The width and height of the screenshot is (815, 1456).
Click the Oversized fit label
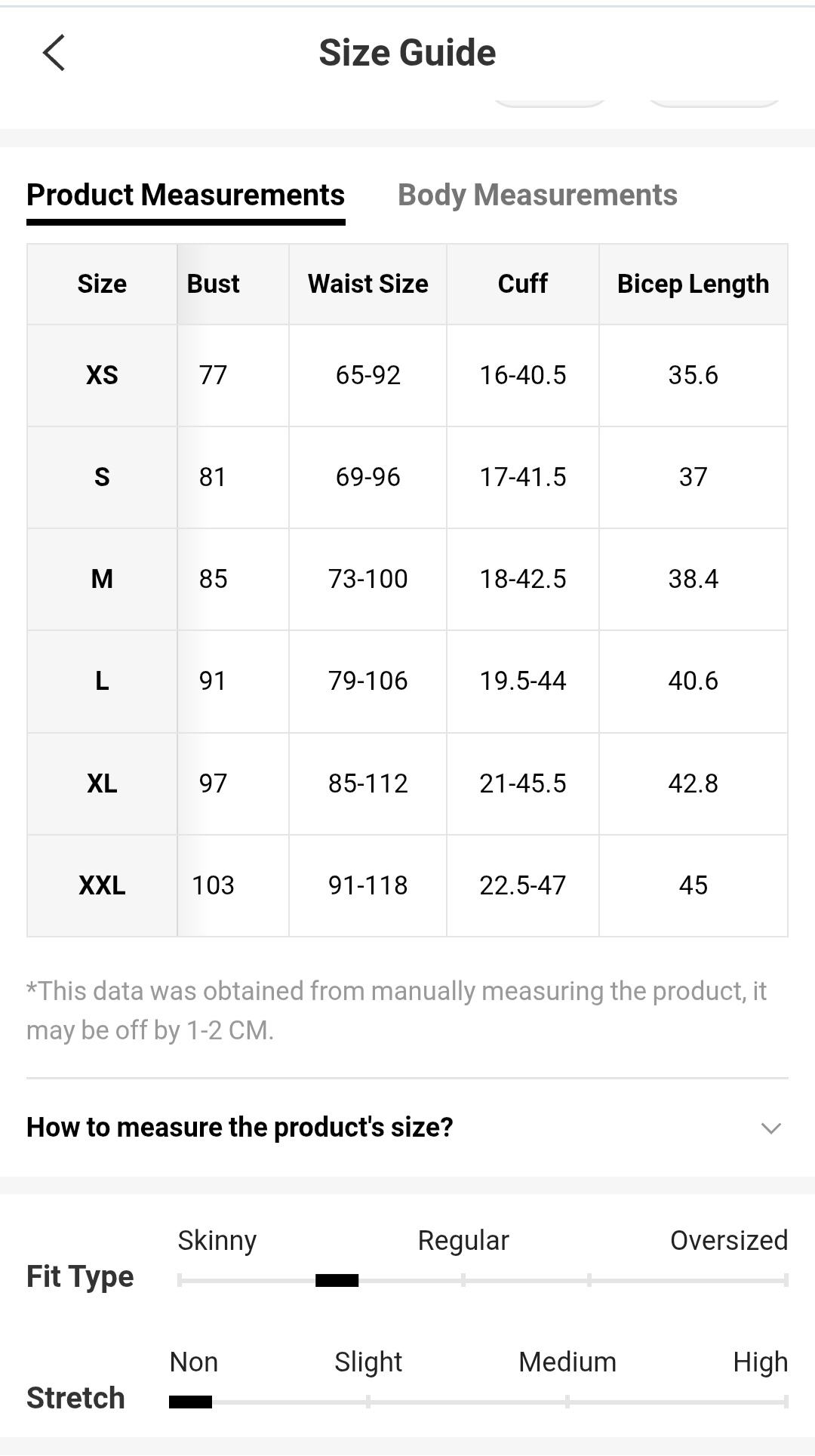pyautogui.click(x=728, y=1240)
